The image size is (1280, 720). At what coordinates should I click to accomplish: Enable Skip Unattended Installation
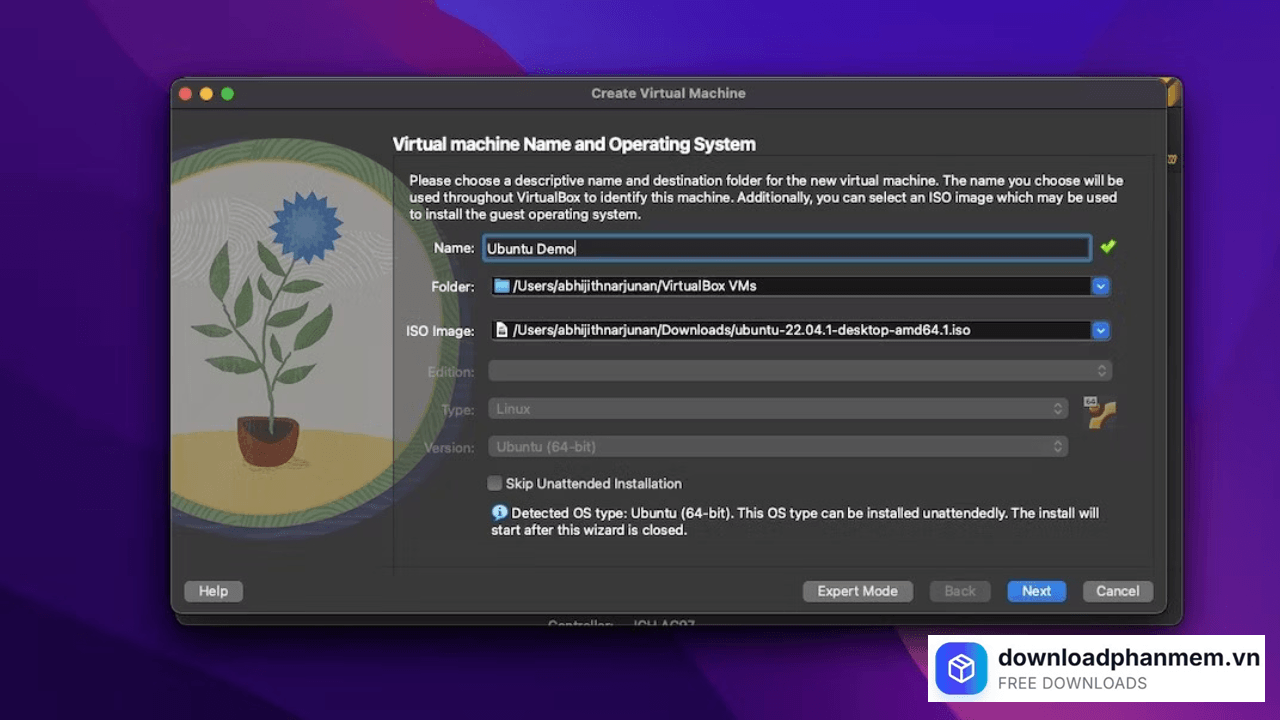pyautogui.click(x=494, y=483)
